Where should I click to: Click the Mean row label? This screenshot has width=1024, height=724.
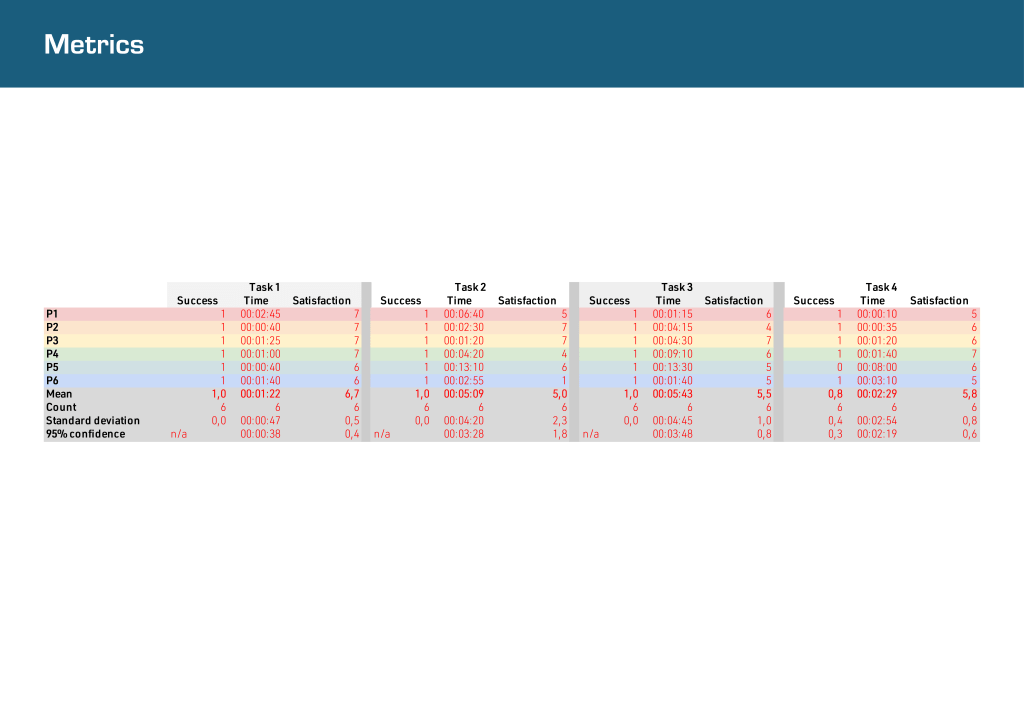[60, 394]
